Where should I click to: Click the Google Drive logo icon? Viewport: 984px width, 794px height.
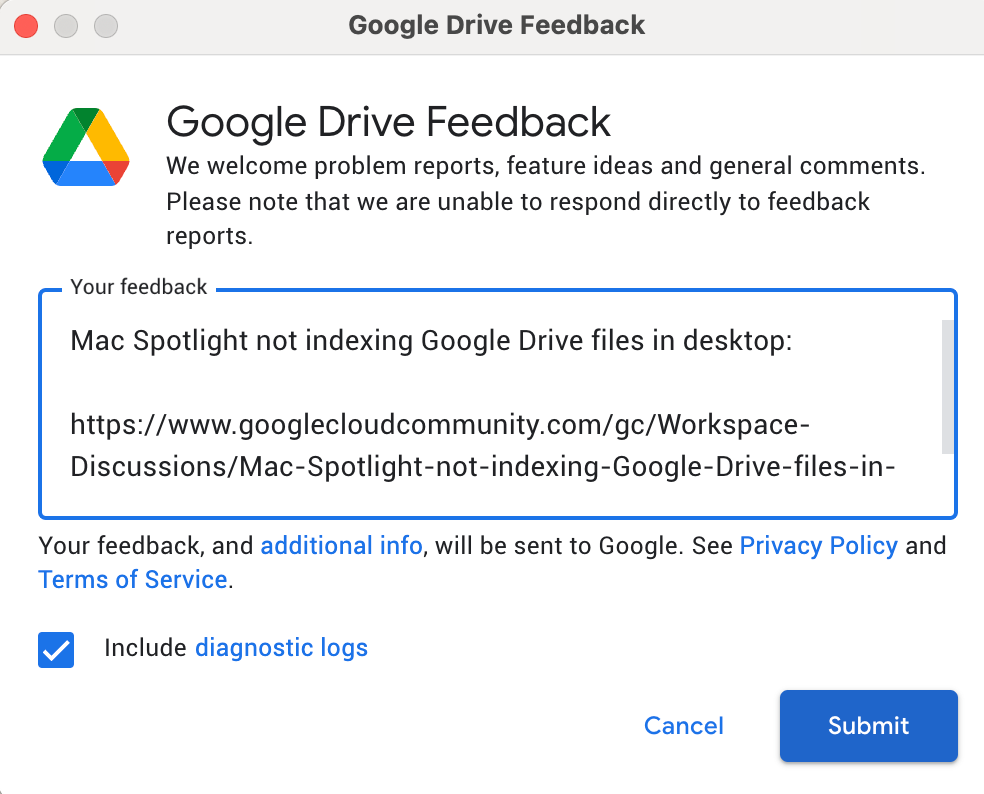pos(86,147)
